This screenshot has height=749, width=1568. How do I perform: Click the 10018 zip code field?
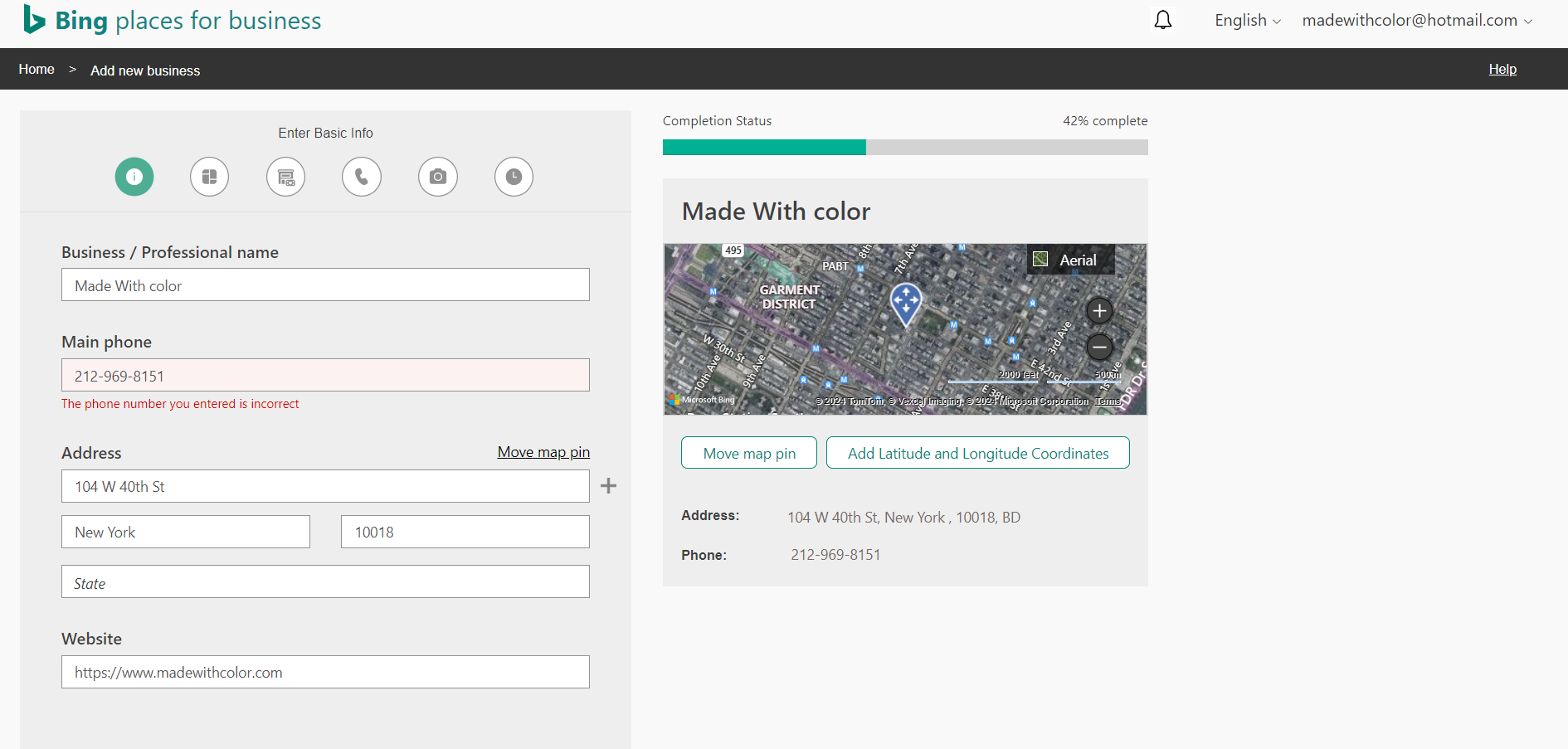465,532
